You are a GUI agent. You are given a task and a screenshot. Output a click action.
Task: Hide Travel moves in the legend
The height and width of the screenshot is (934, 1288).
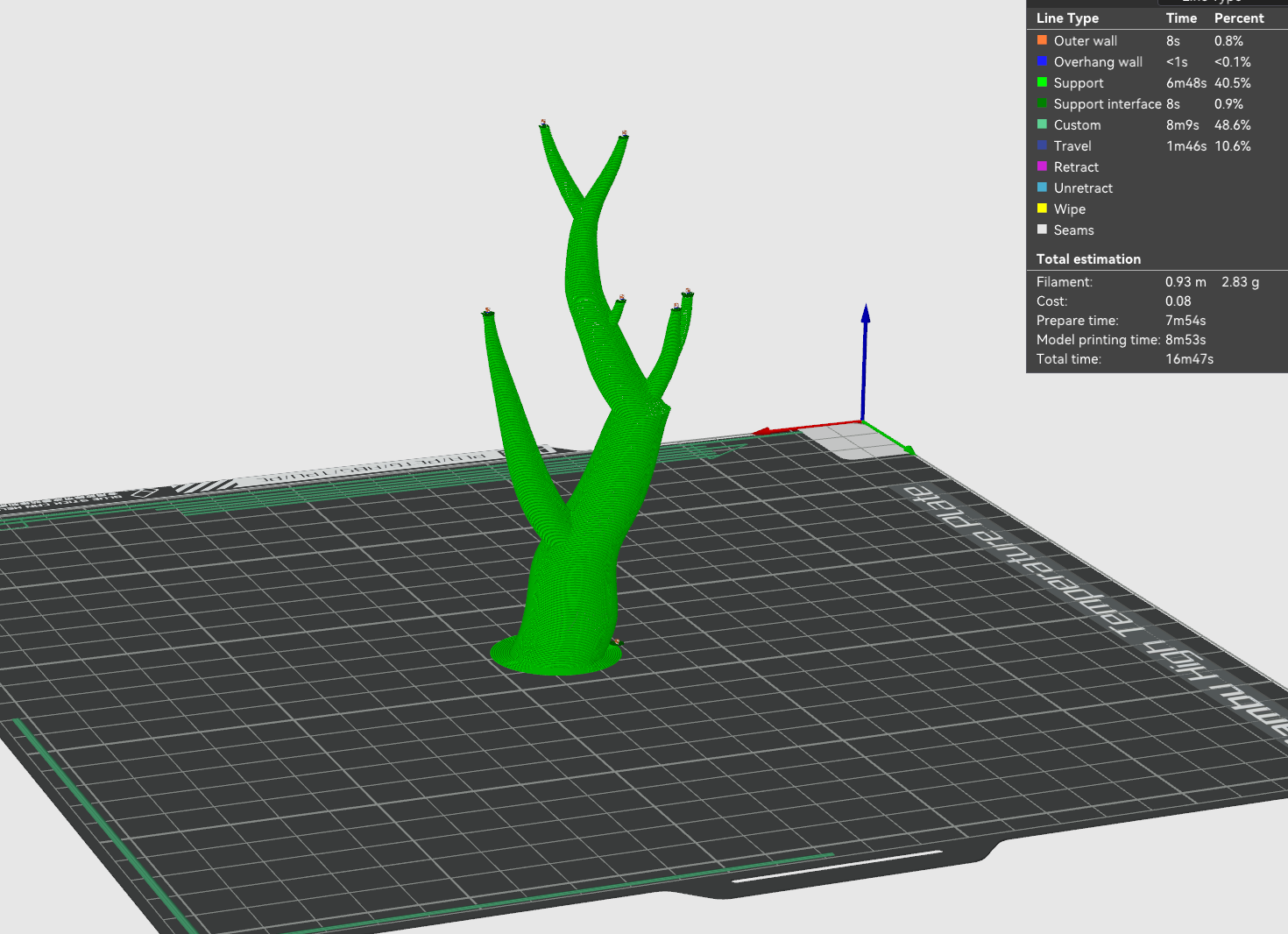coord(1072,145)
